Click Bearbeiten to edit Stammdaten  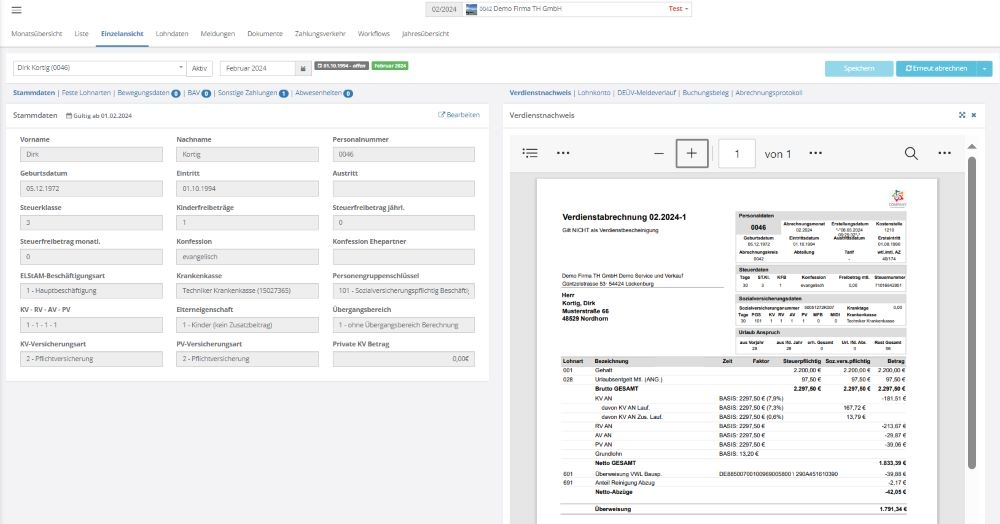pos(459,115)
